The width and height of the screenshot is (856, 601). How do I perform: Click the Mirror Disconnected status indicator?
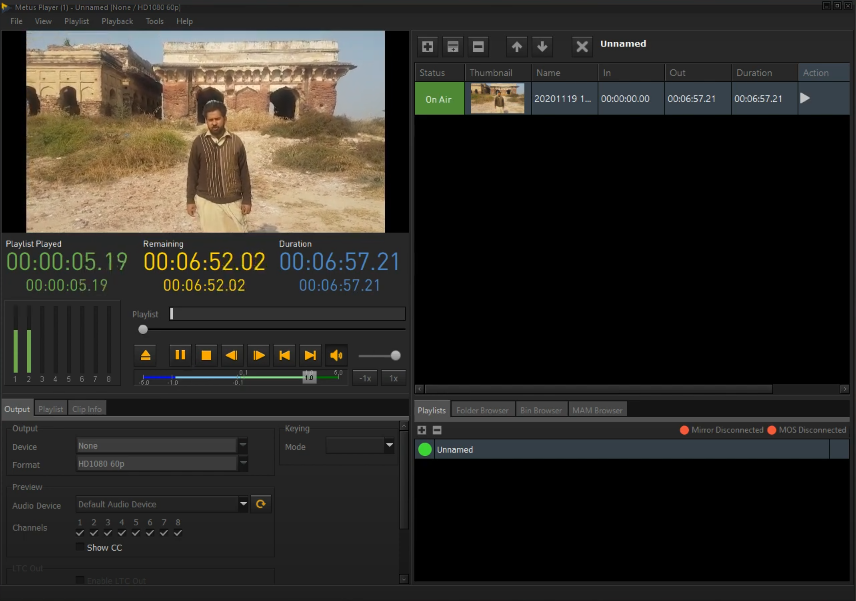(722, 430)
